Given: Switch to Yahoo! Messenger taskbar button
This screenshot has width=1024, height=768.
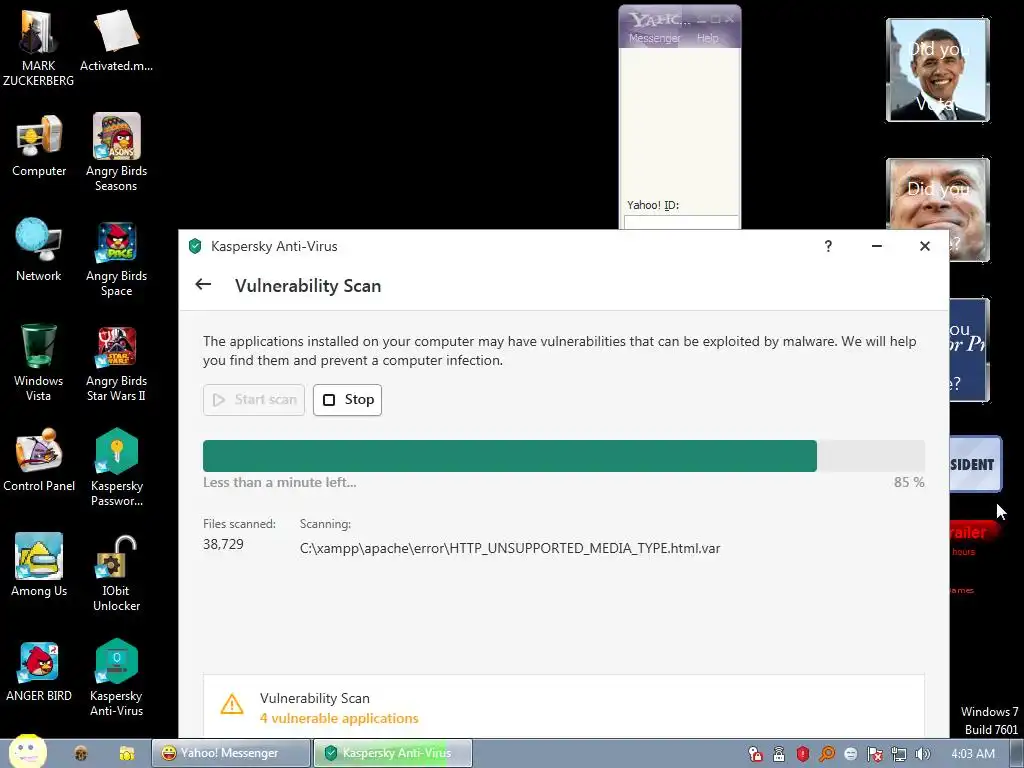Looking at the screenshot, I should pos(231,753).
